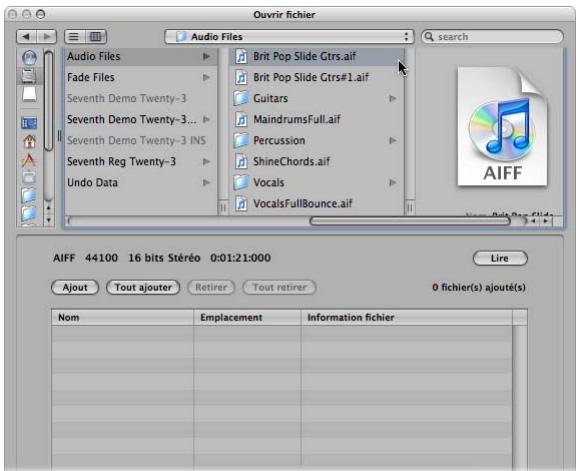The height and width of the screenshot is (471, 576).
Task: Click the VocalsFullBounce.aif file icon
Action: [x=241, y=204]
